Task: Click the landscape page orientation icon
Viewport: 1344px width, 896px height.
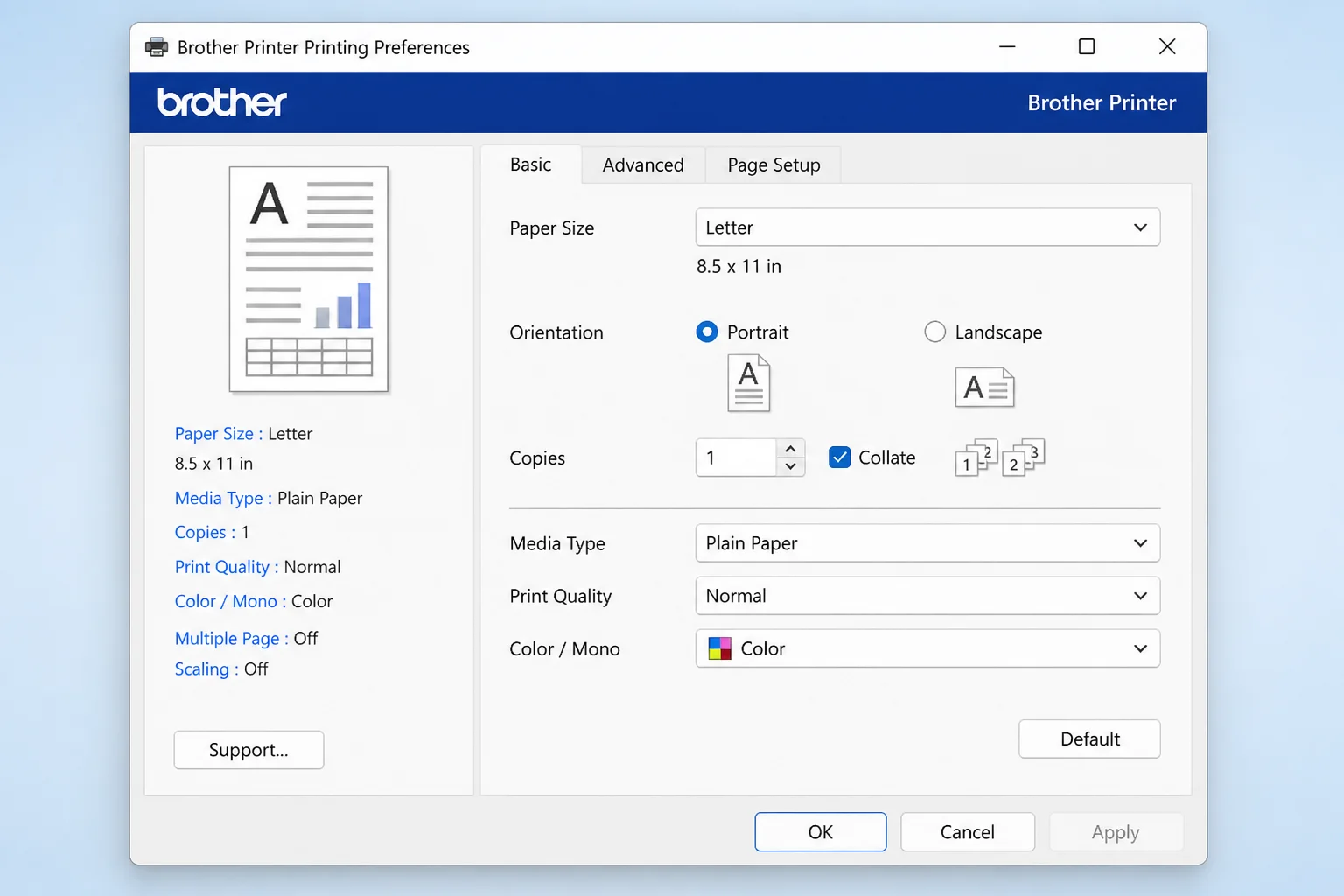Action: [x=984, y=388]
